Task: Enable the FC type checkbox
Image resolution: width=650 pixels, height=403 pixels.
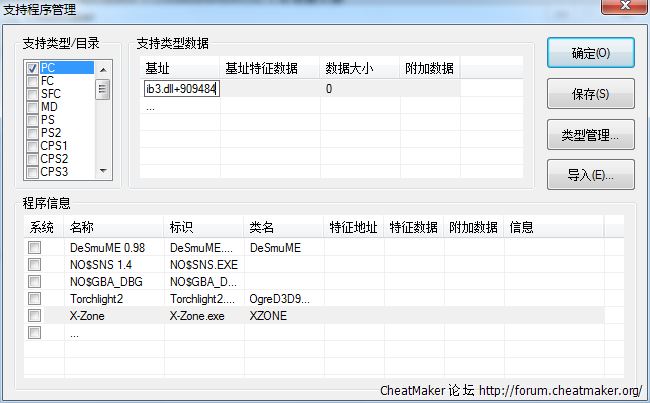Action: point(33,81)
